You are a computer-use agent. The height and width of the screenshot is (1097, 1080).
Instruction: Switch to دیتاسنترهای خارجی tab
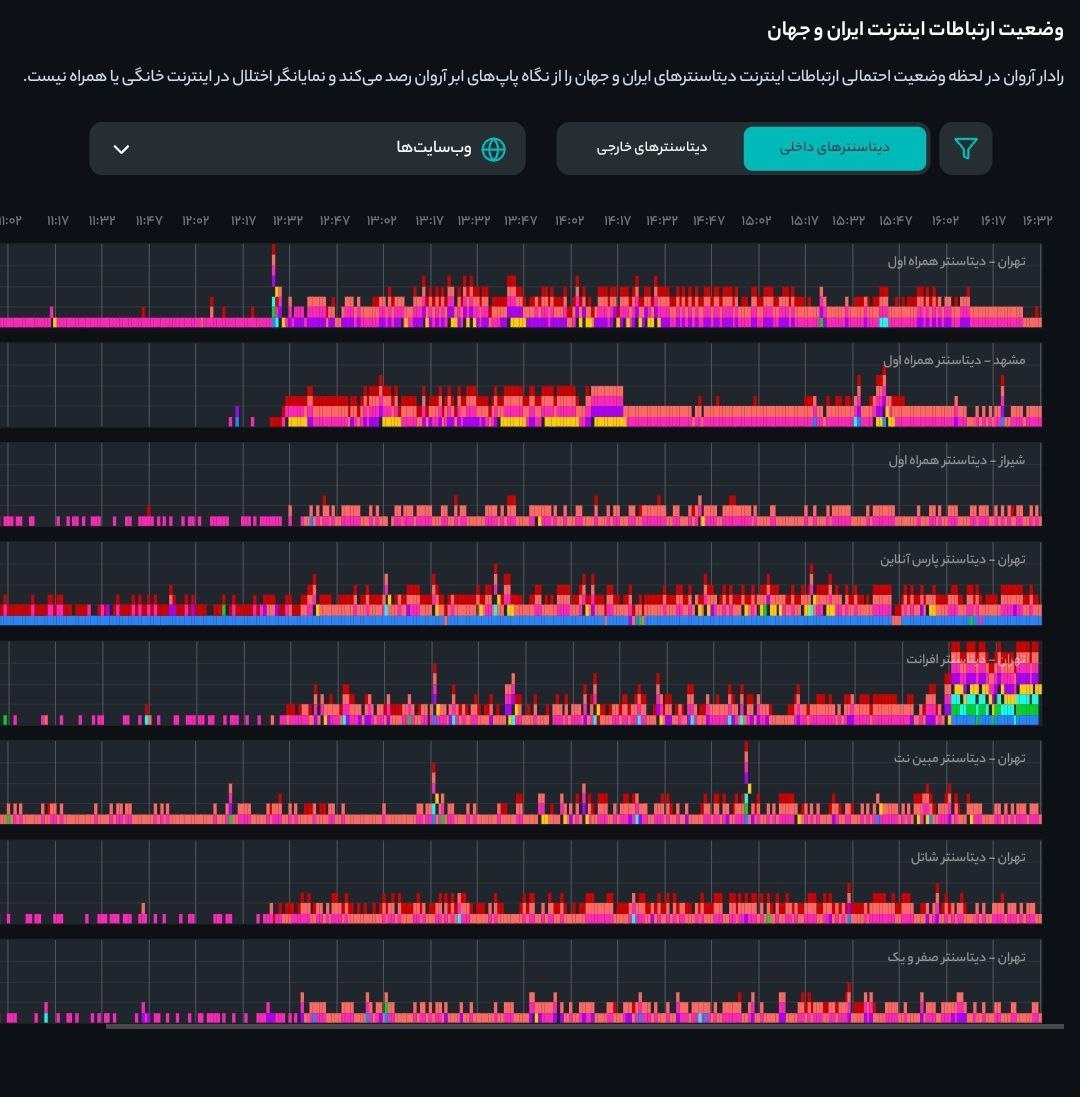point(652,148)
